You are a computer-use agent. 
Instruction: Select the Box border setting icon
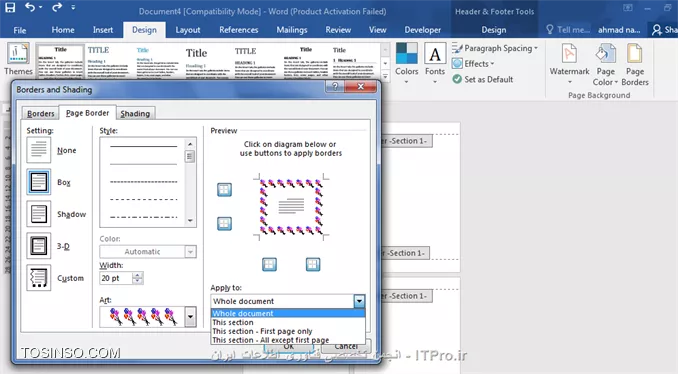[39, 182]
